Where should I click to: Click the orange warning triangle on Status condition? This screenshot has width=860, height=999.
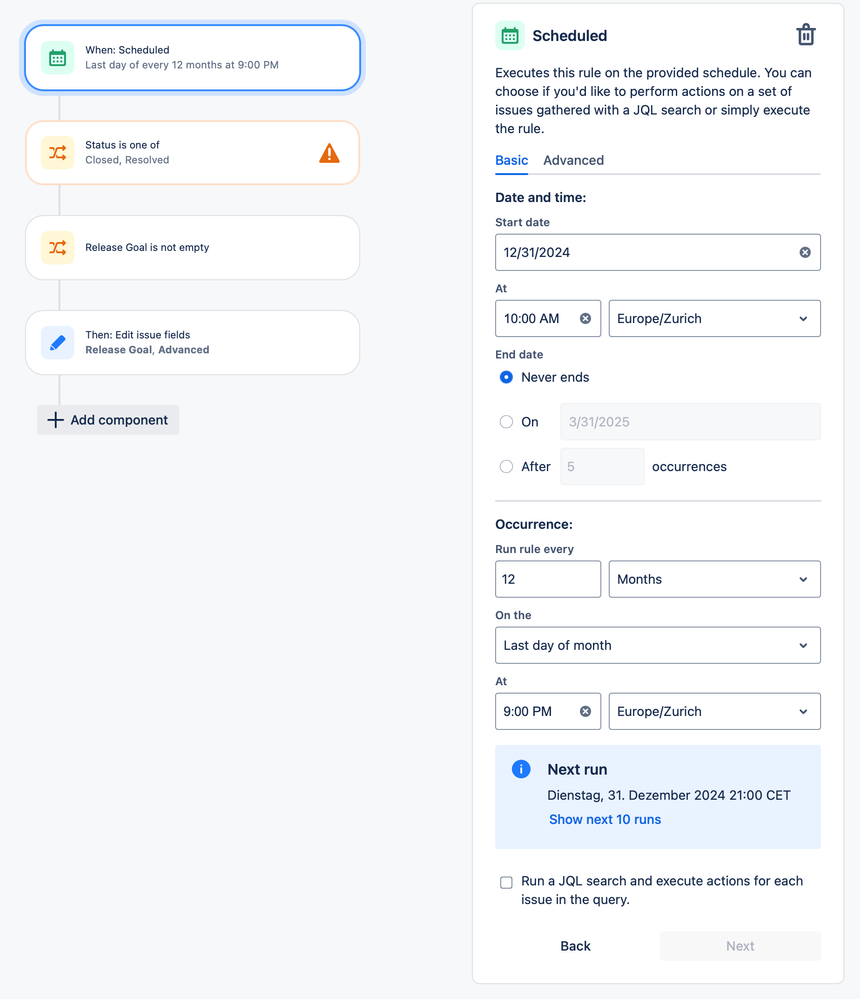click(329, 153)
